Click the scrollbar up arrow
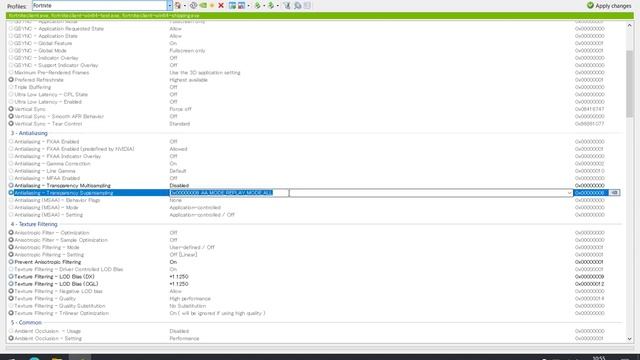 point(629,25)
